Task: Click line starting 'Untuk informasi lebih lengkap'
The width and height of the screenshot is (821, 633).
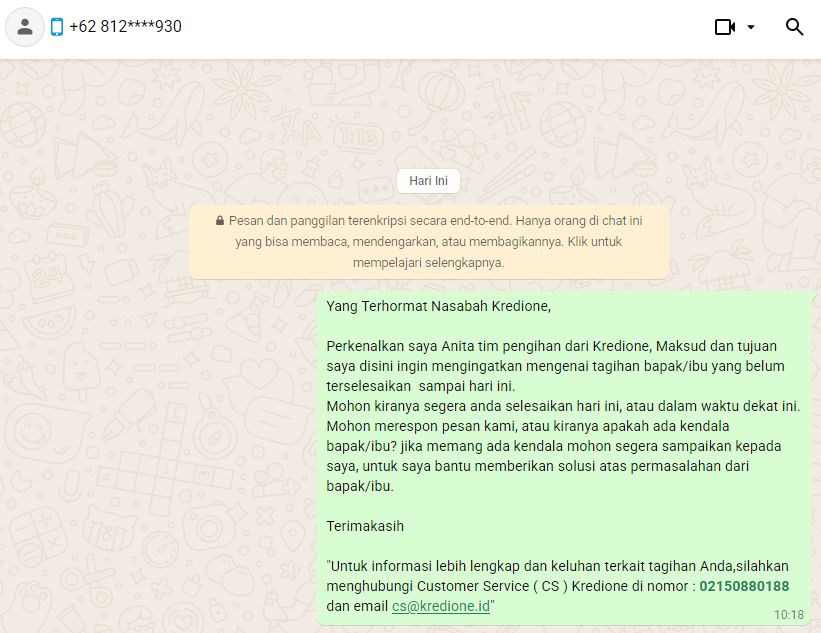Action: coord(557,566)
